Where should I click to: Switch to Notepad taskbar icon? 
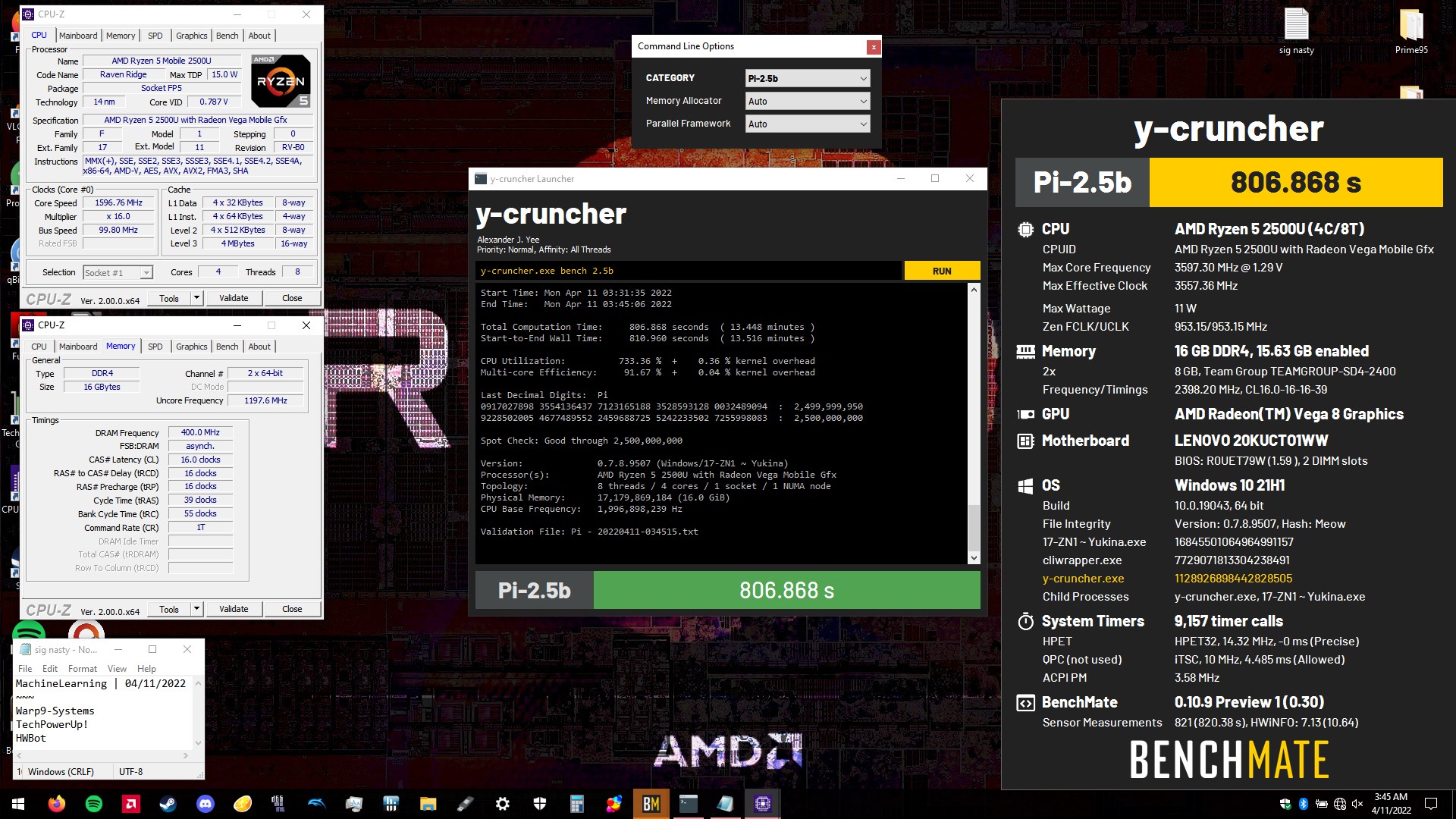click(726, 804)
